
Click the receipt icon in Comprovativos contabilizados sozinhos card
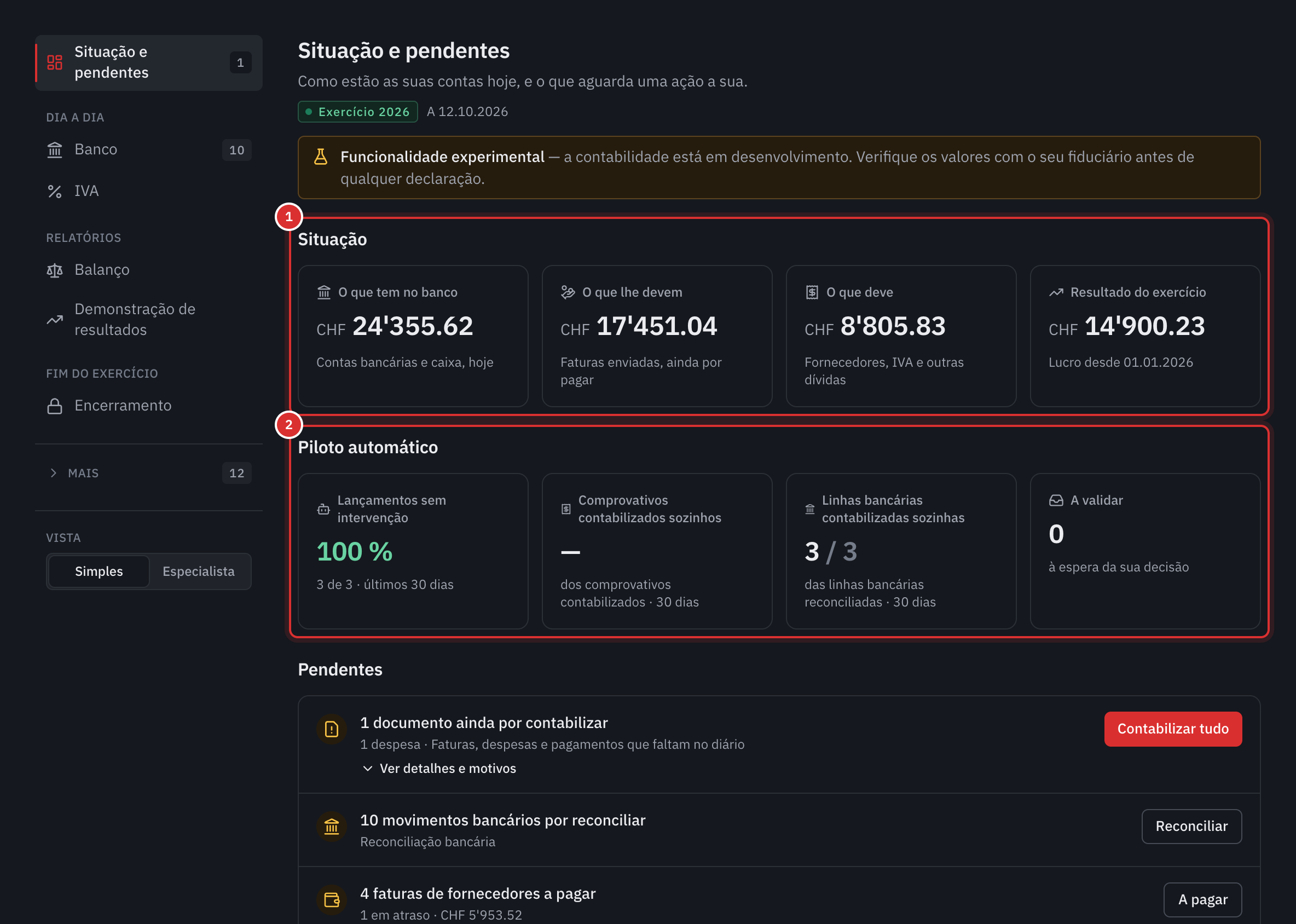point(566,509)
